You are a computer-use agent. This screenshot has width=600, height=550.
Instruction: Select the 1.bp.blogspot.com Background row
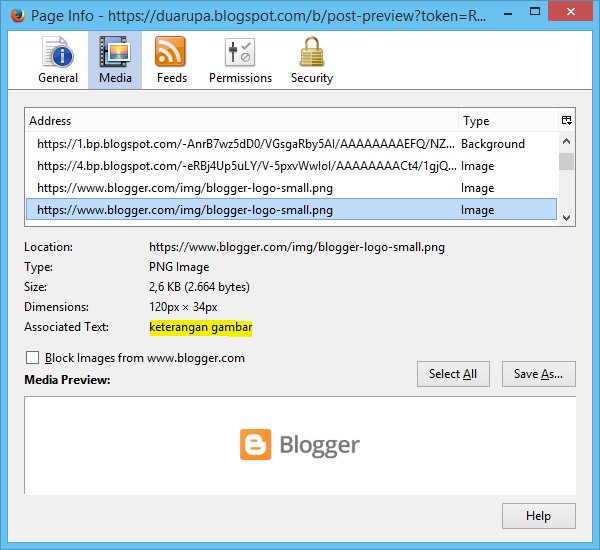click(292, 144)
